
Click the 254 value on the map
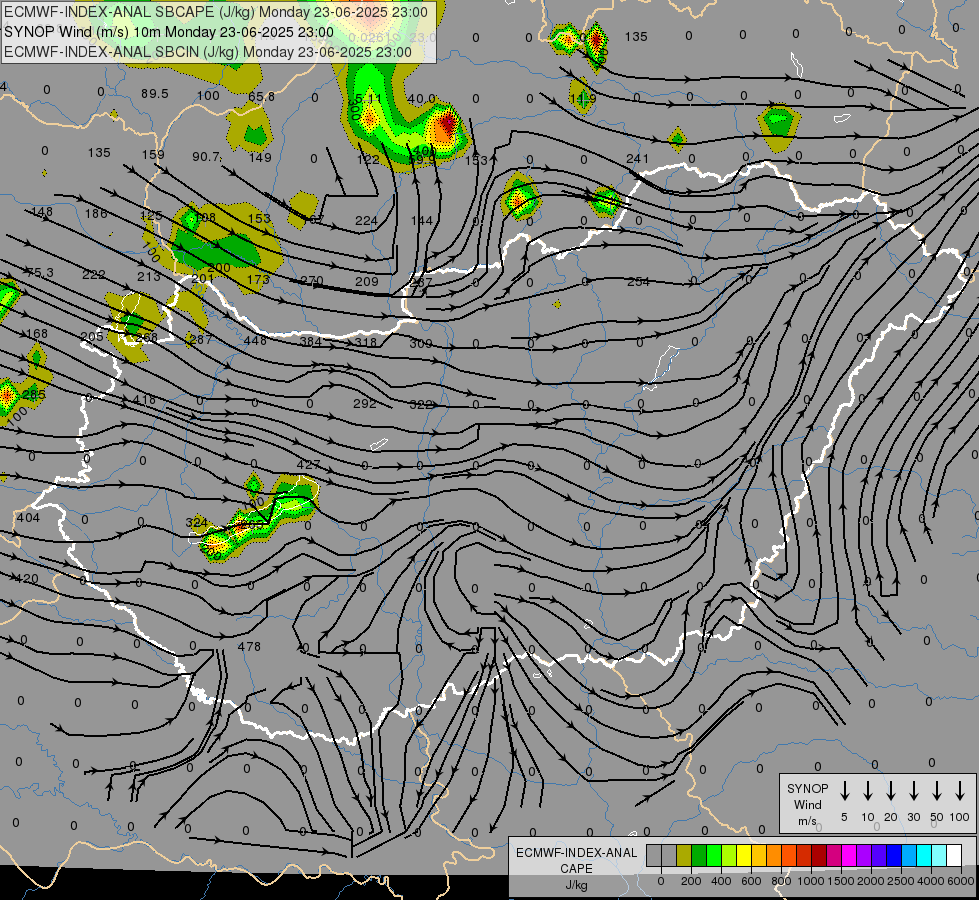[638, 282]
